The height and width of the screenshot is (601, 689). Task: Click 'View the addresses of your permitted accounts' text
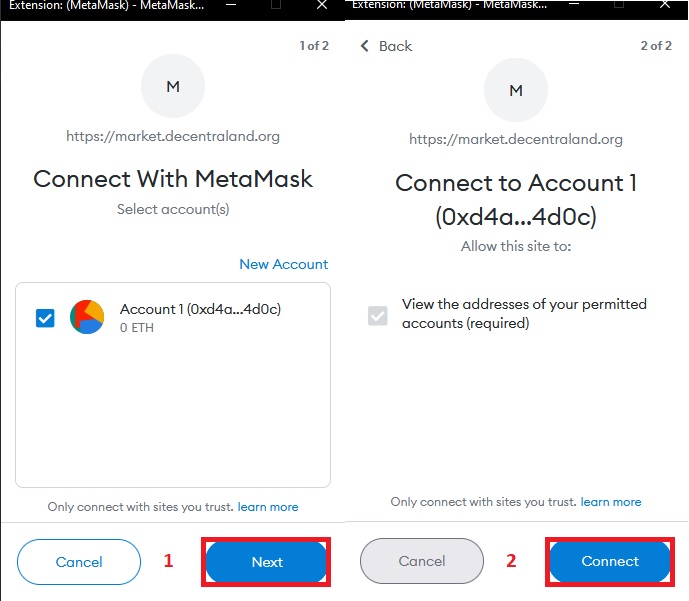(x=524, y=313)
